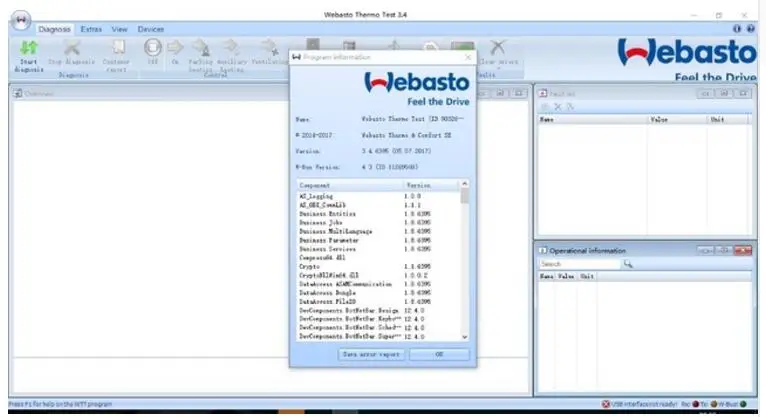The image size is (766, 417).
Task: Click the Version column header in dialog
Action: point(432,185)
